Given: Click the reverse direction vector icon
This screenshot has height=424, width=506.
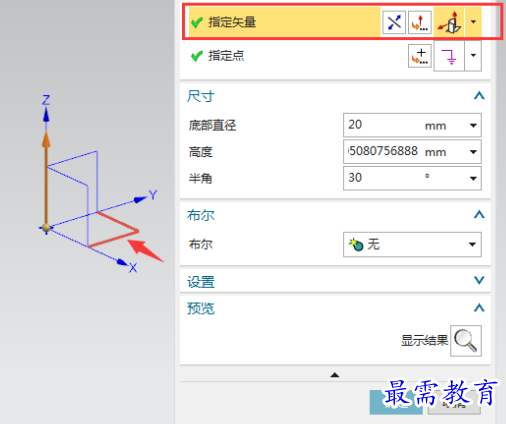Looking at the screenshot, I should tap(394, 22).
